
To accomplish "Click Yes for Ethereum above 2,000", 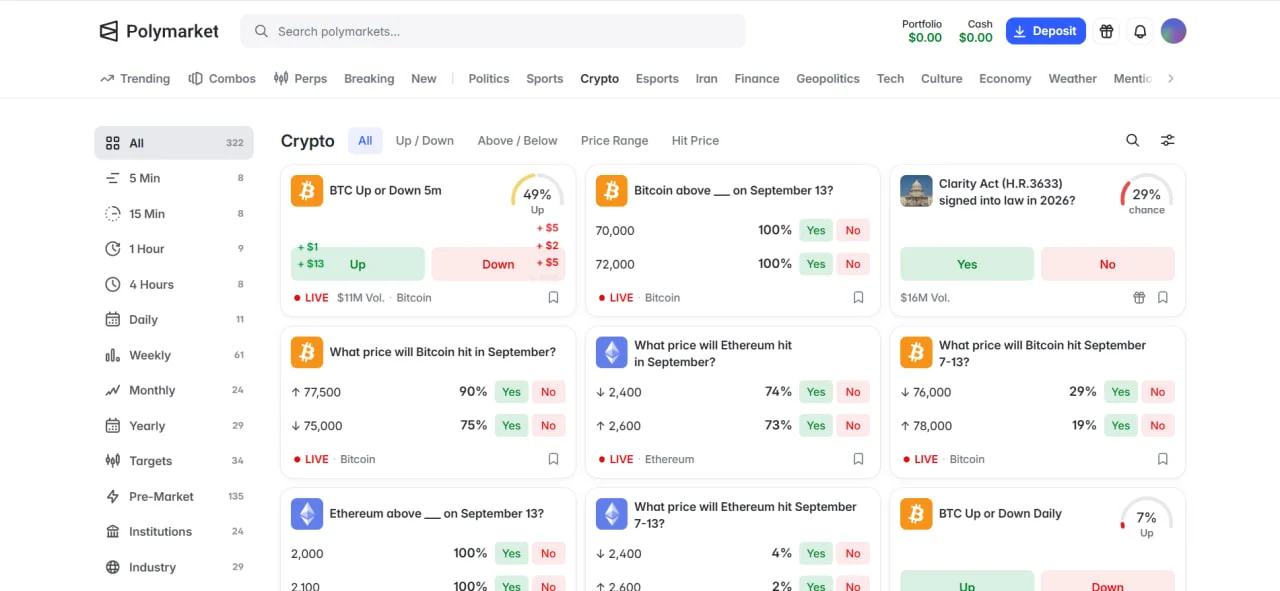I will [512, 553].
